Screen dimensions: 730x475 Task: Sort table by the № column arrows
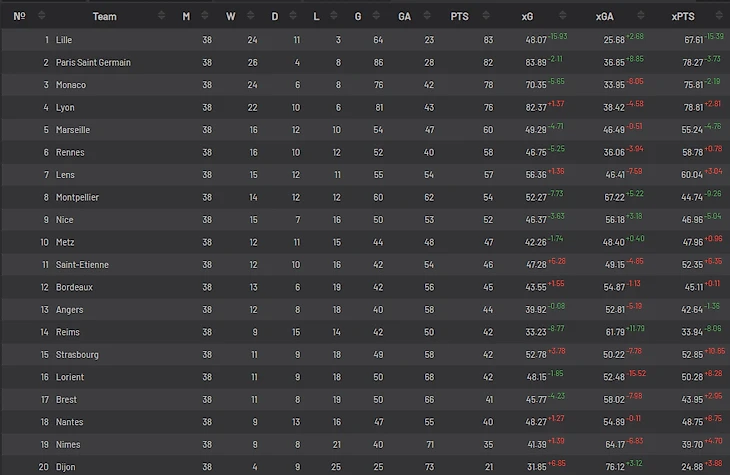tap(40, 16)
